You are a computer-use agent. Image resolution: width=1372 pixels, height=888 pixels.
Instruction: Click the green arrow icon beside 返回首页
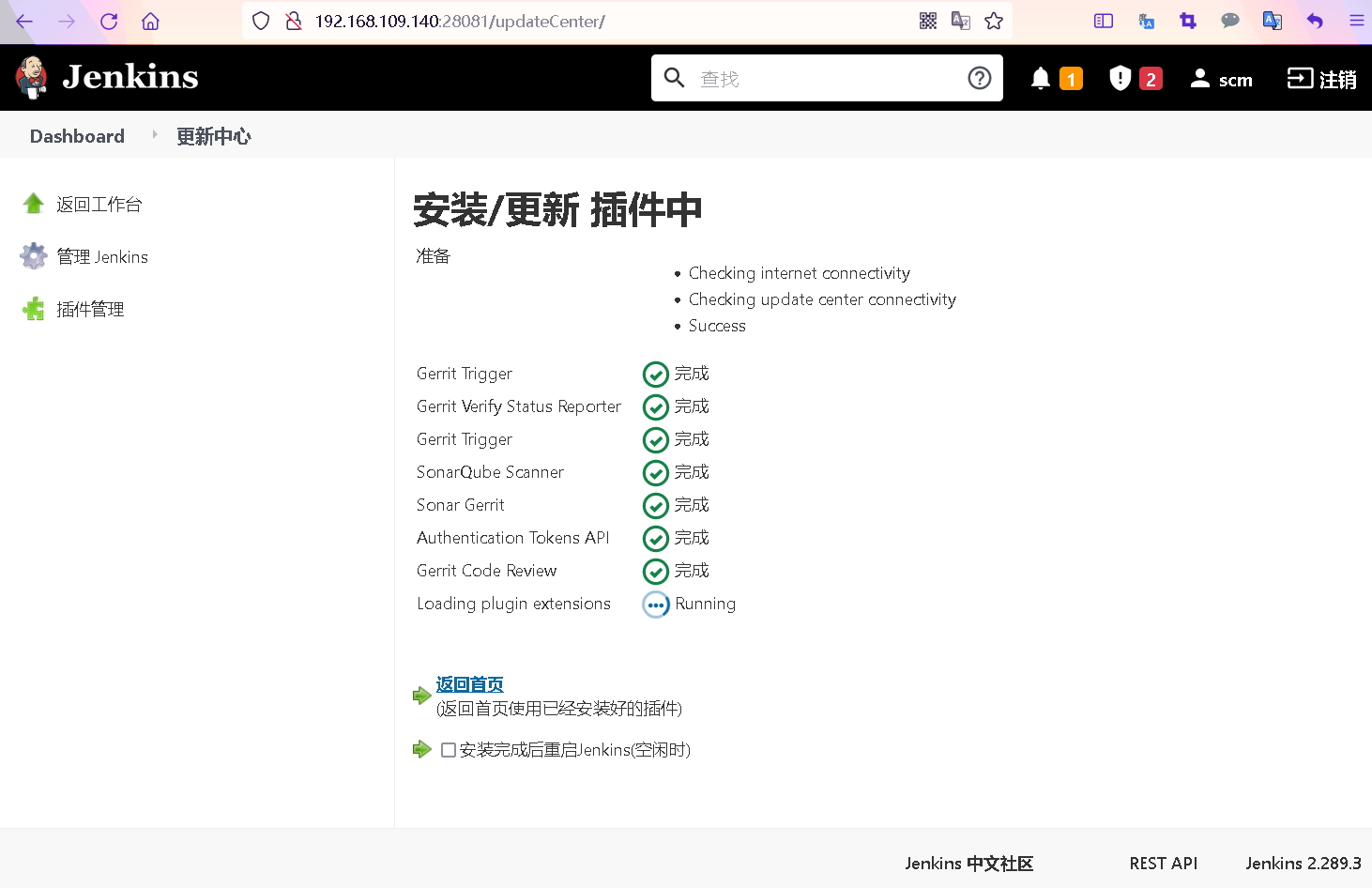pos(422,696)
